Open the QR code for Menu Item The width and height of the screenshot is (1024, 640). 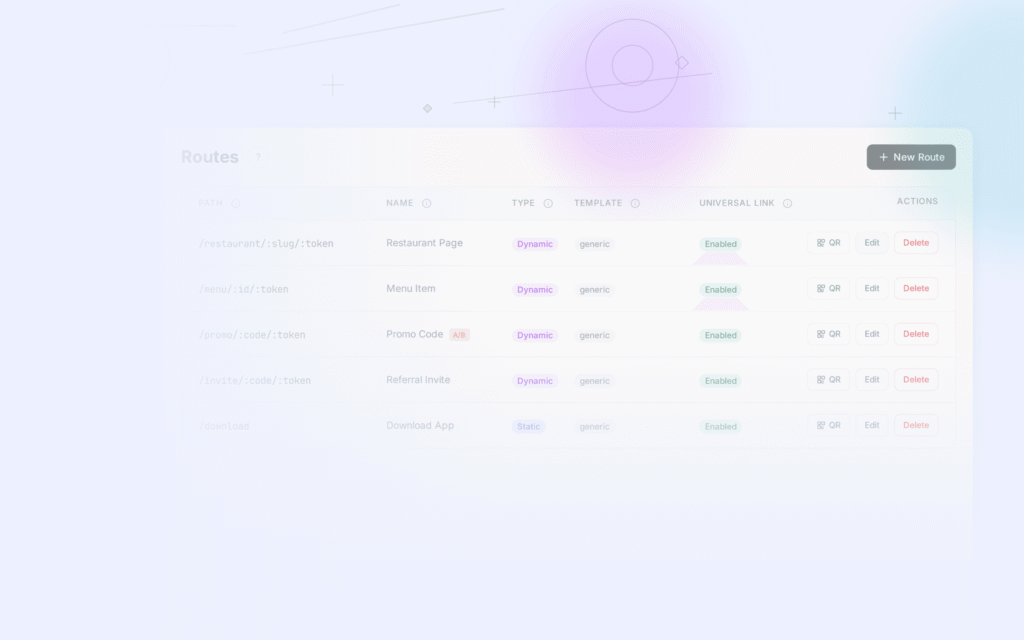[828, 289]
